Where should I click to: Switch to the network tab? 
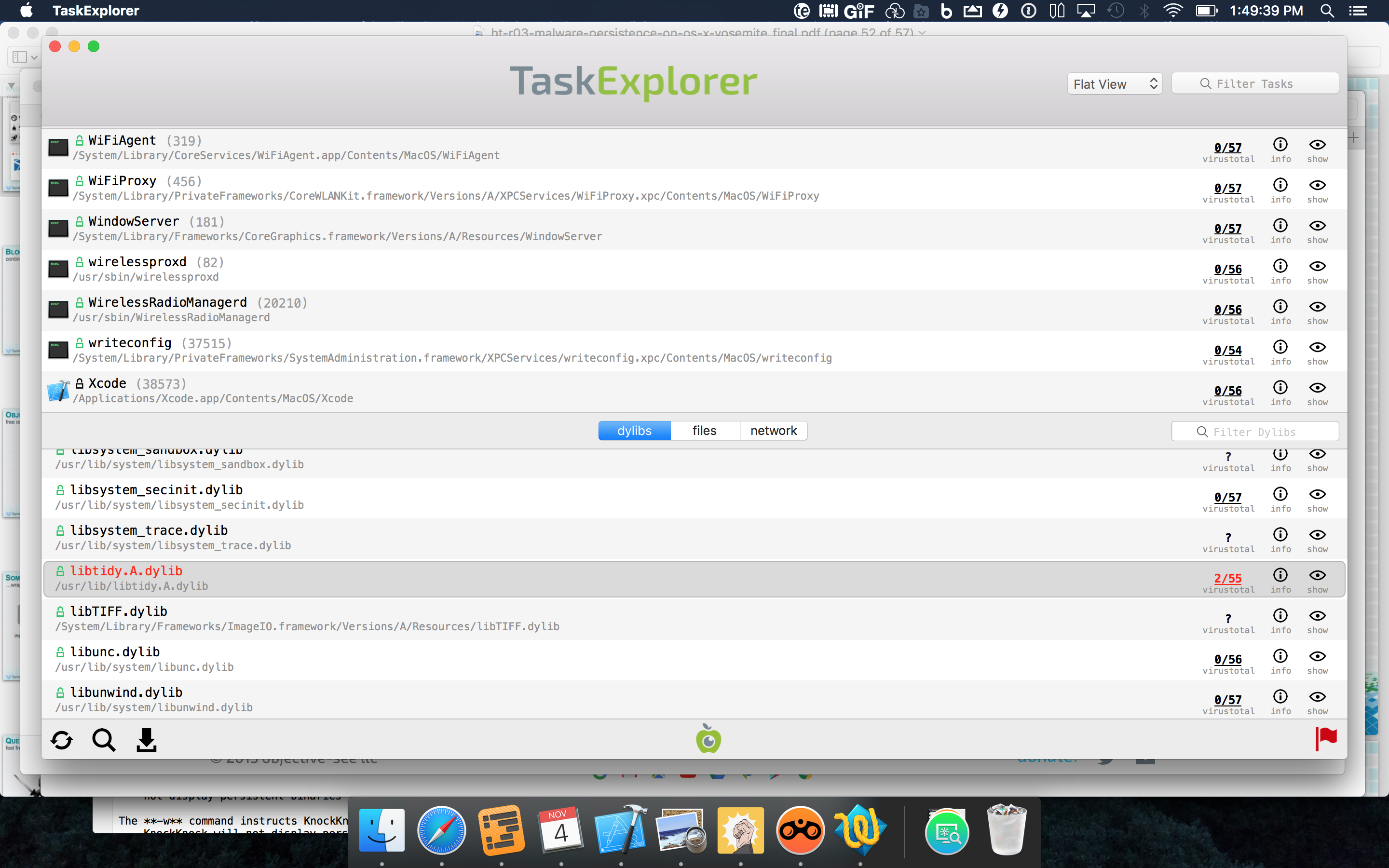[773, 431]
